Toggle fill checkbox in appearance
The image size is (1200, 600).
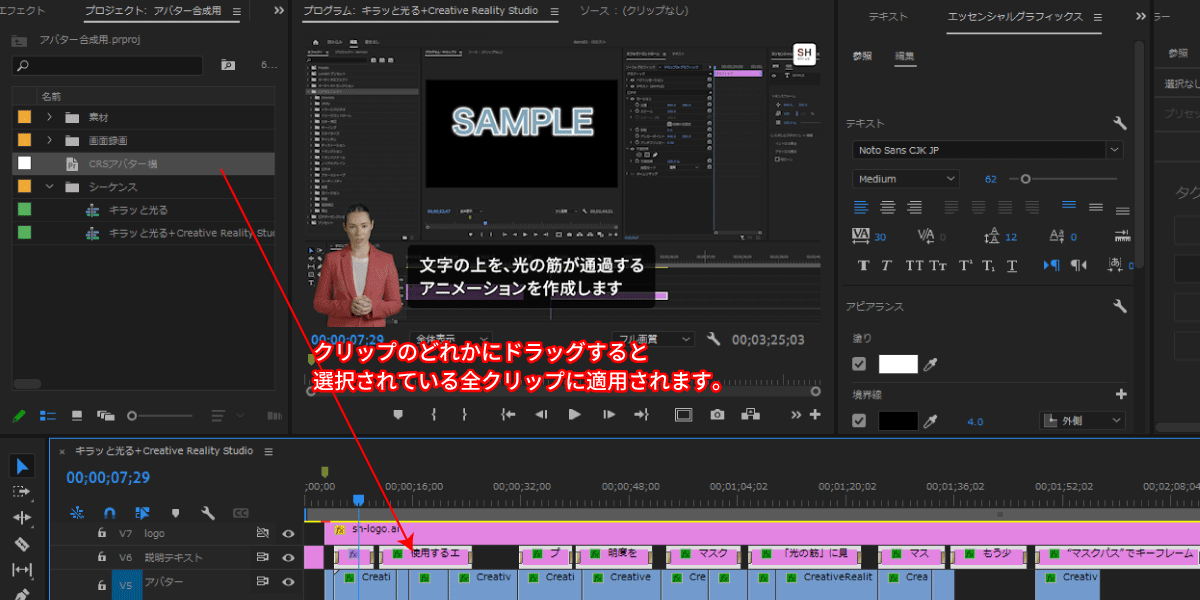tap(858, 364)
